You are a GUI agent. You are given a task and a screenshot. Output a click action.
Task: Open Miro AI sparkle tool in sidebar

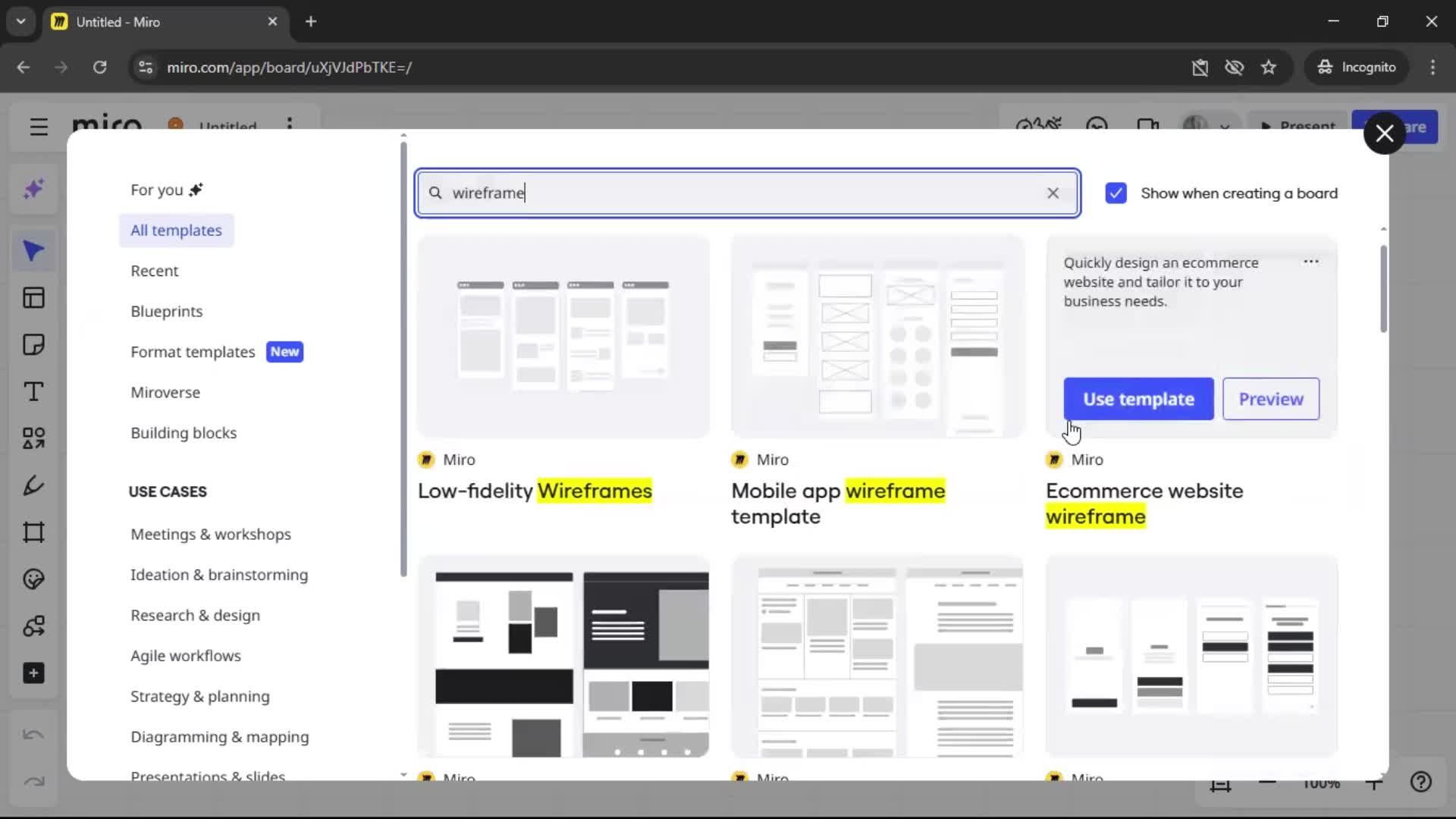pyautogui.click(x=33, y=189)
